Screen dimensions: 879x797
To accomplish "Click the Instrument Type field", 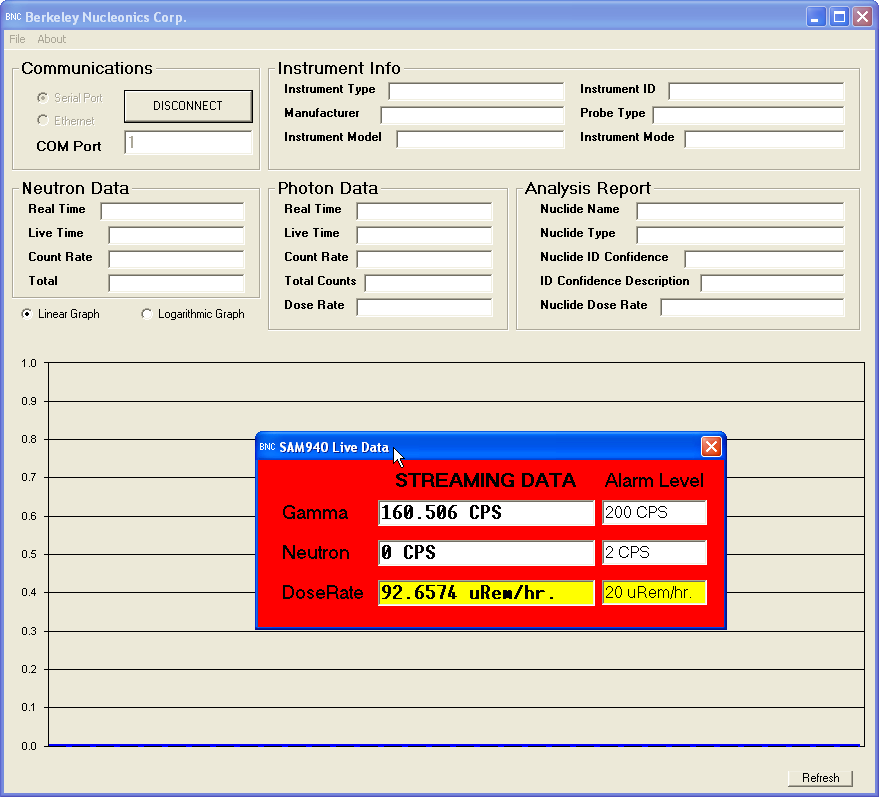I will click(476, 91).
